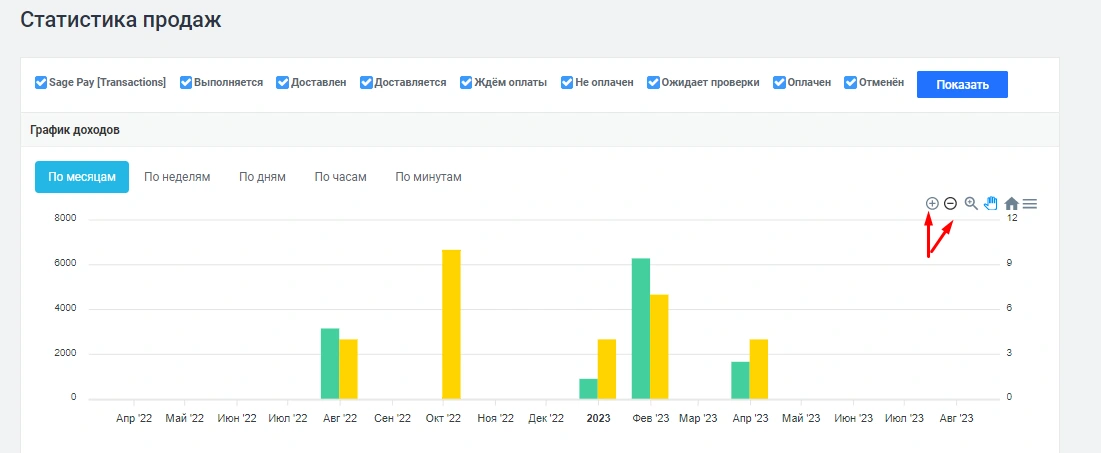Toggle the Выполняется checkbox
1101x453 pixels.
tap(186, 83)
